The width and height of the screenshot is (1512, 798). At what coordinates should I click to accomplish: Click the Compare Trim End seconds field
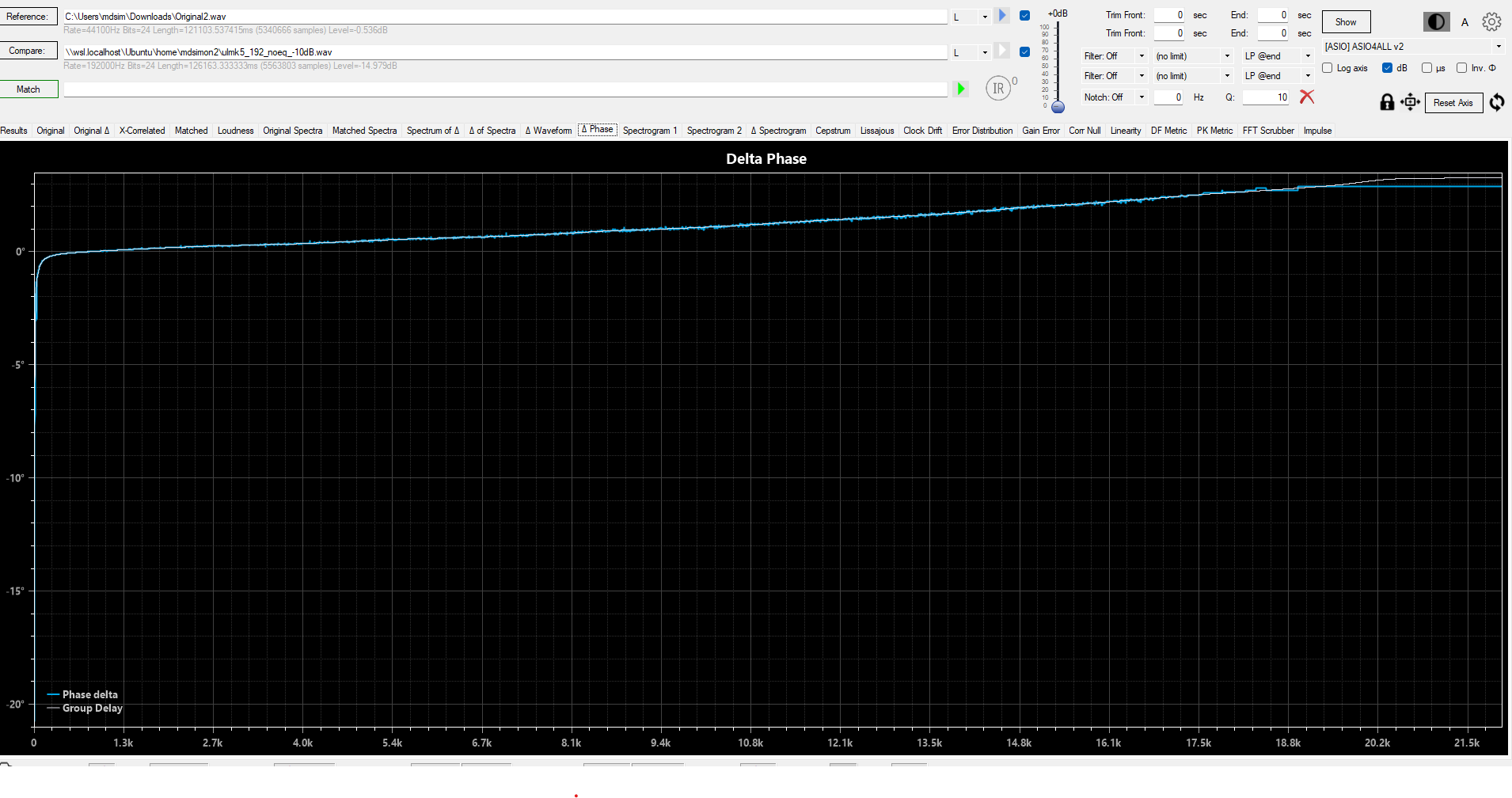click(1273, 33)
